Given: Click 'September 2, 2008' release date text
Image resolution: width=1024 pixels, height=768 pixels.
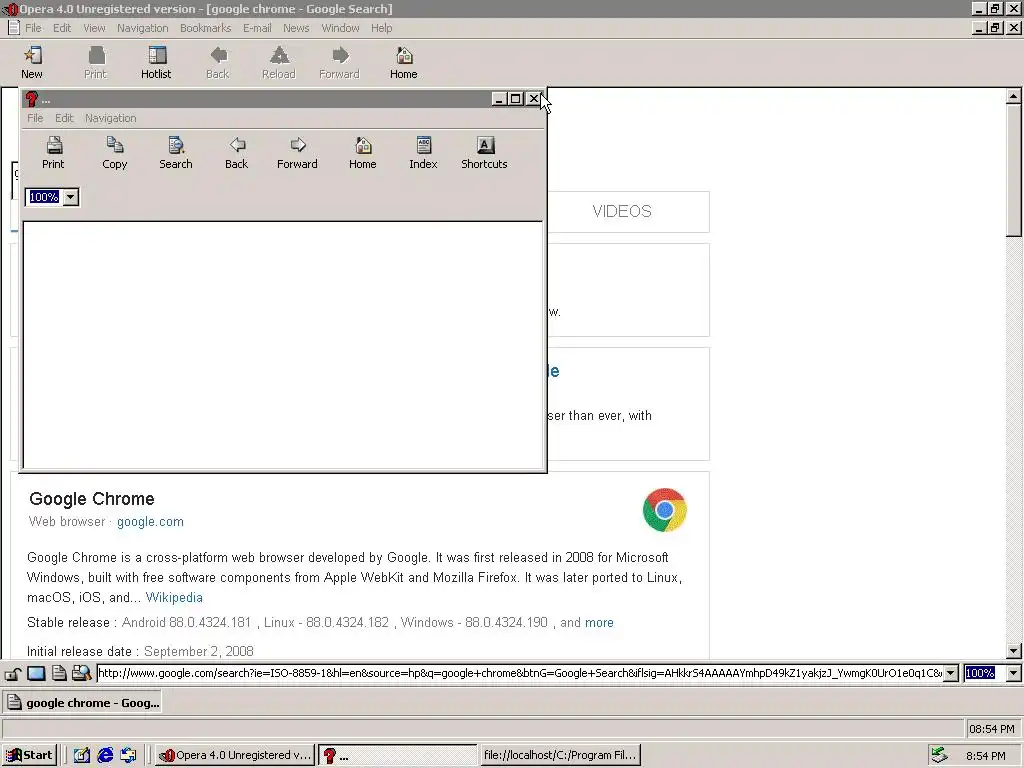Looking at the screenshot, I should coord(199,652).
